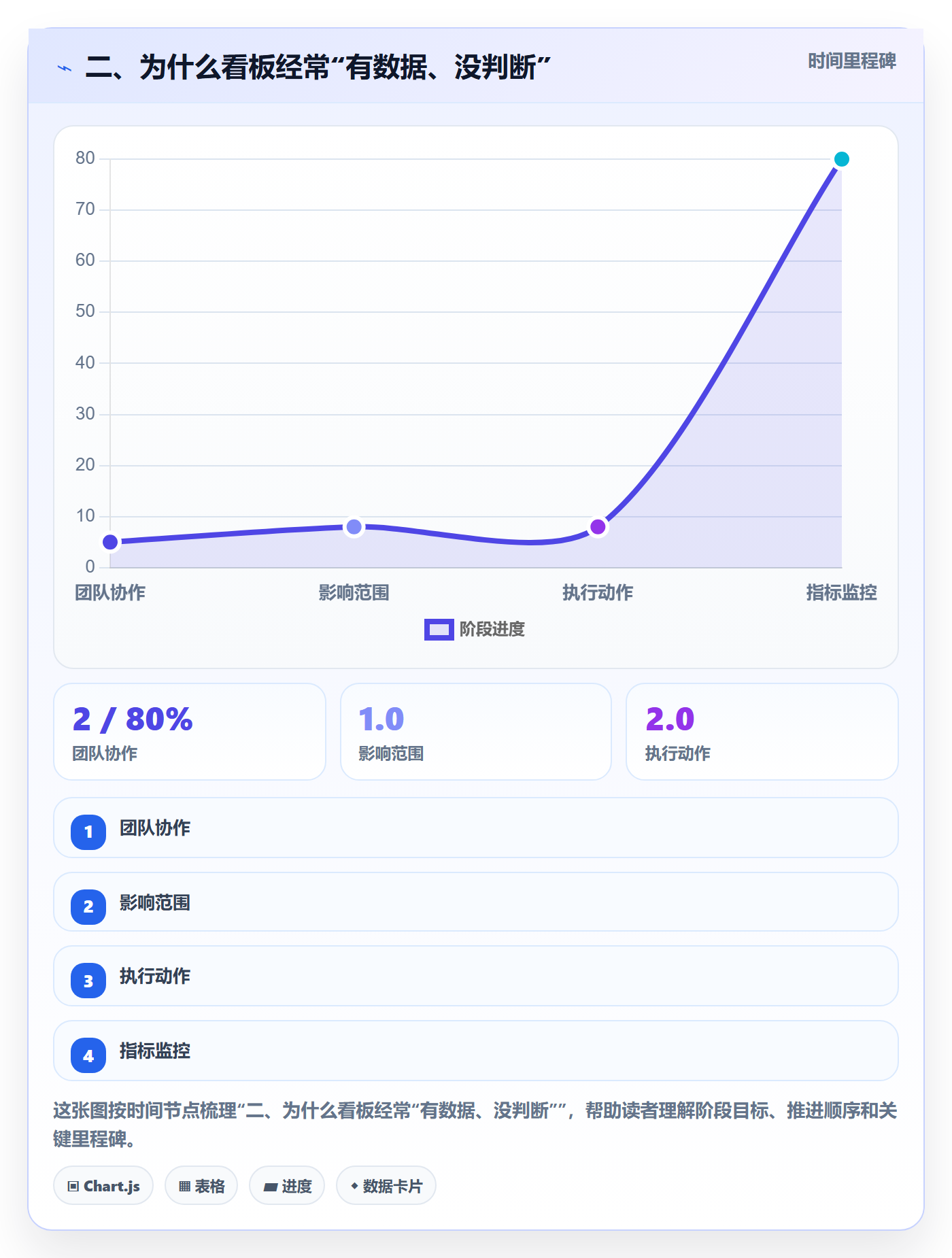Click the 指标监控 x-axis label

[x=841, y=593]
